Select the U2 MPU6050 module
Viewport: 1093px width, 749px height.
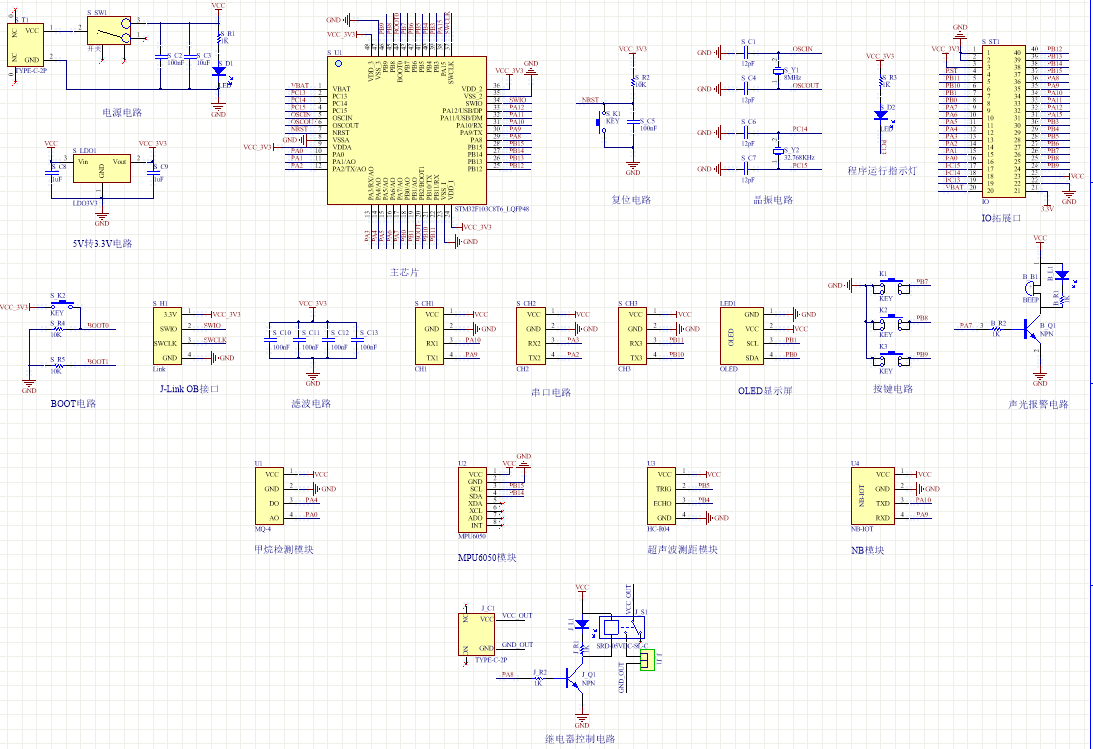[473, 500]
